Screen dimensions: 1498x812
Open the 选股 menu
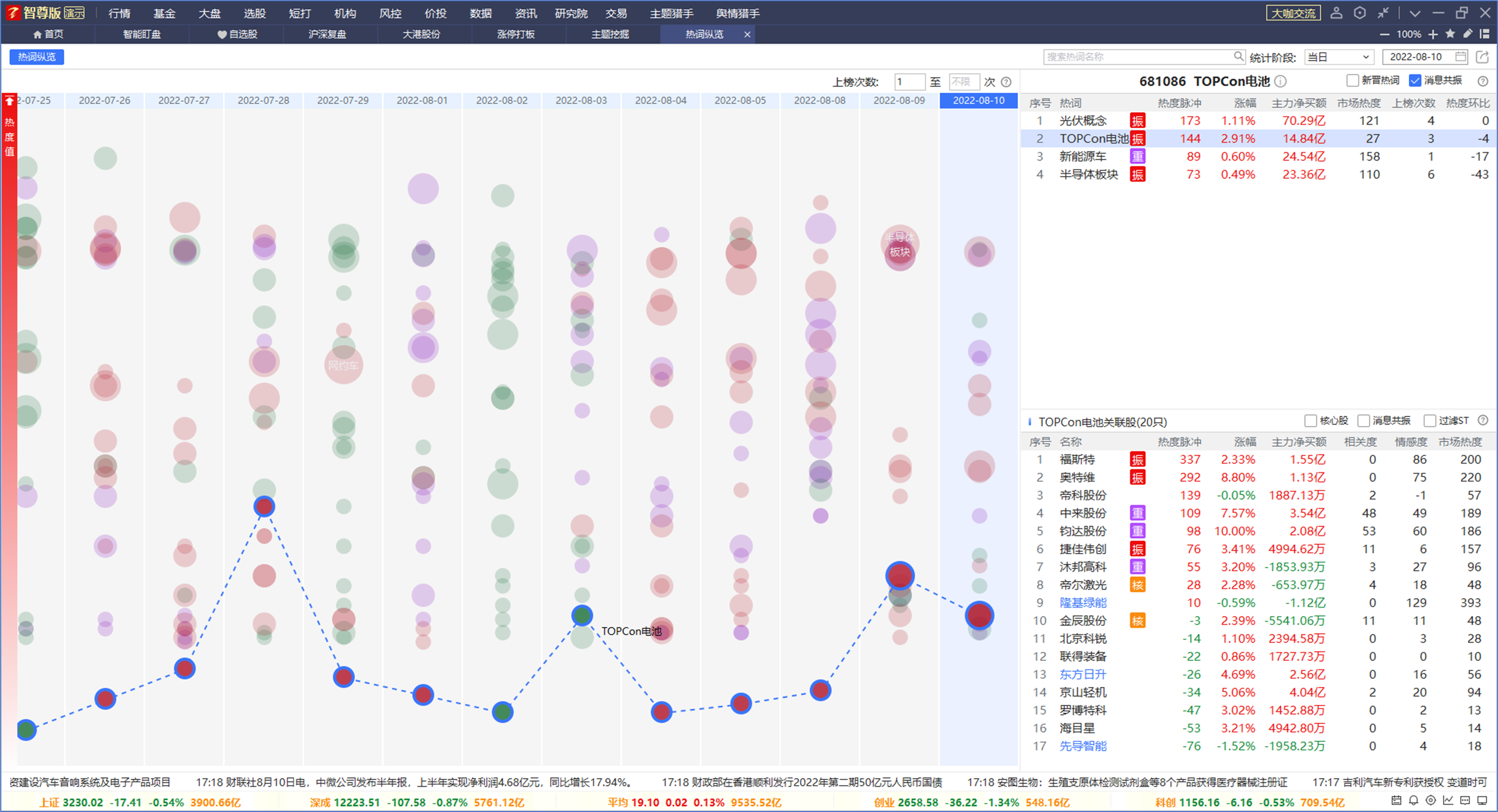(255, 13)
